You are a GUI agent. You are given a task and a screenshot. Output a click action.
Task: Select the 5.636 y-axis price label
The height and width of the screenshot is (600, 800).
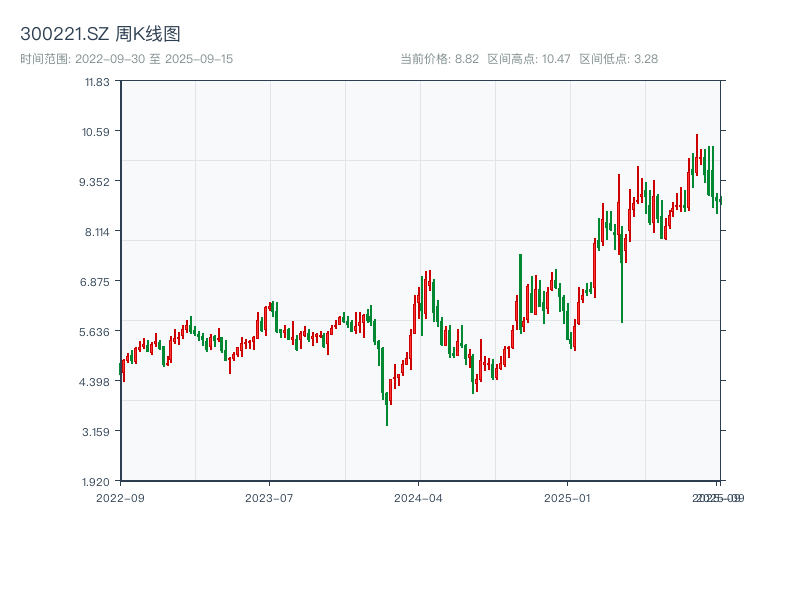click(97, 331)
